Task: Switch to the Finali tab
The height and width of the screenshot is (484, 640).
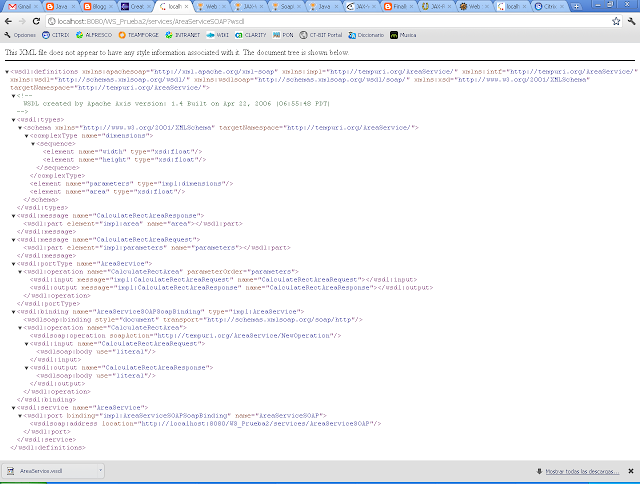Action: click(398, 7)
